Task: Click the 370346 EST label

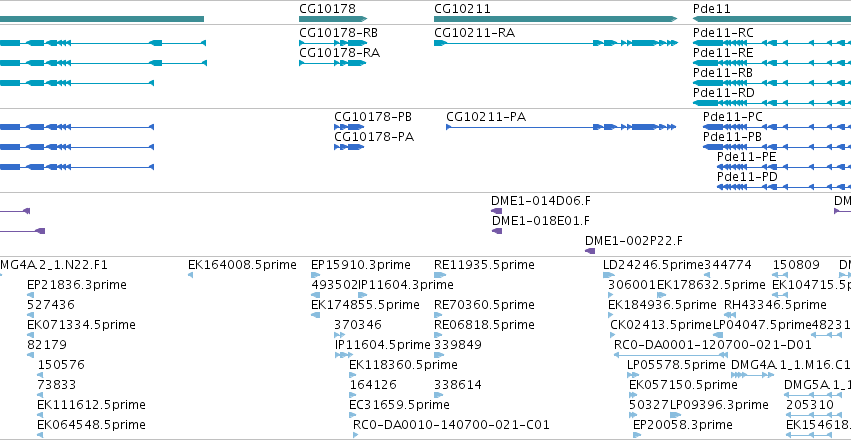Action: (x=358, y=324)
